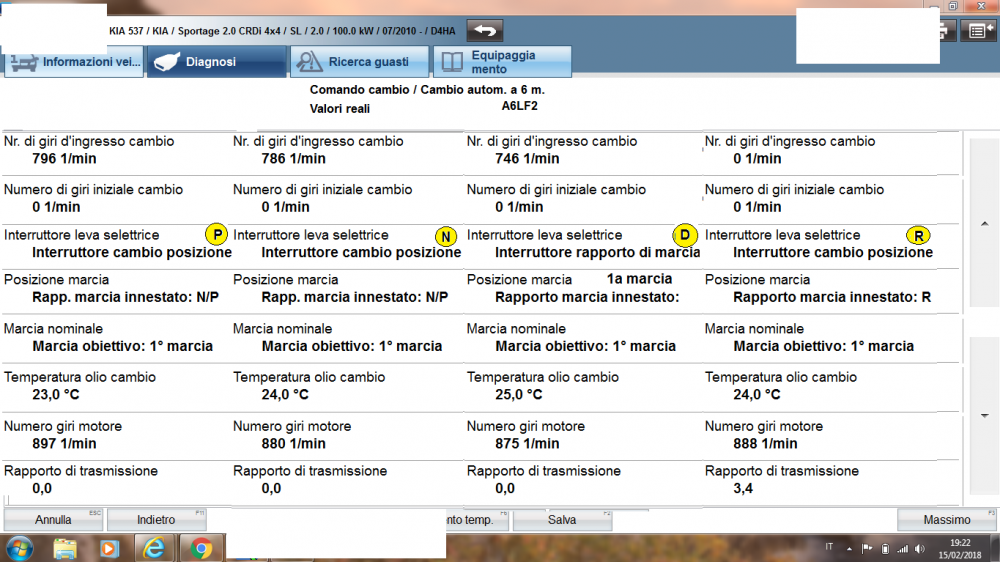Select the 25,0 °C oil temperature value
This screenshot has width=1000, height=562.
click(518, 395)
